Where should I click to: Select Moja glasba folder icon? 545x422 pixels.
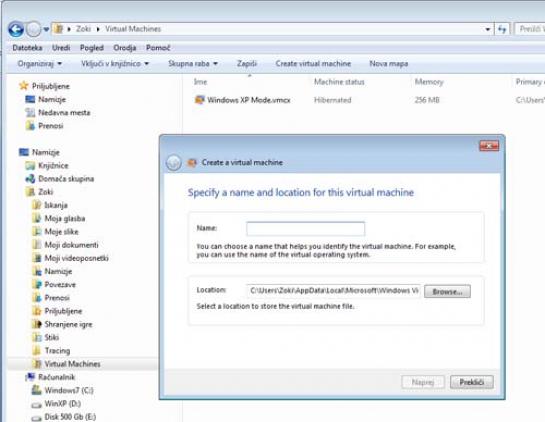[36, 218]
